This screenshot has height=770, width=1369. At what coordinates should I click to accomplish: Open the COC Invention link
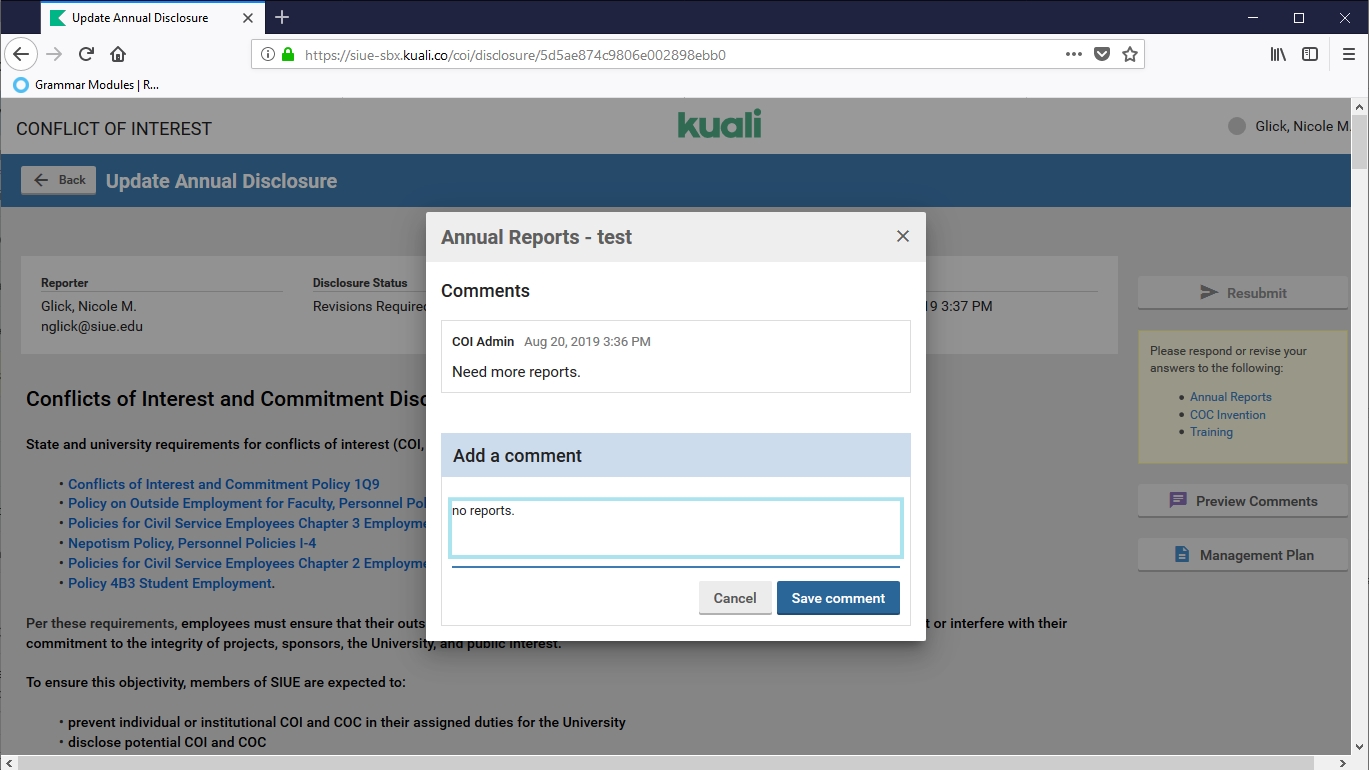click(x=1227, y=415)
